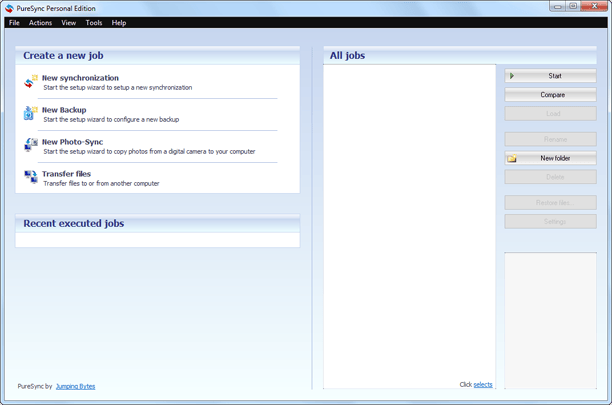Screen dimensions: 612x405
Task: Click the Delete button
Action: pyautogui.click(x=550, y=177)
